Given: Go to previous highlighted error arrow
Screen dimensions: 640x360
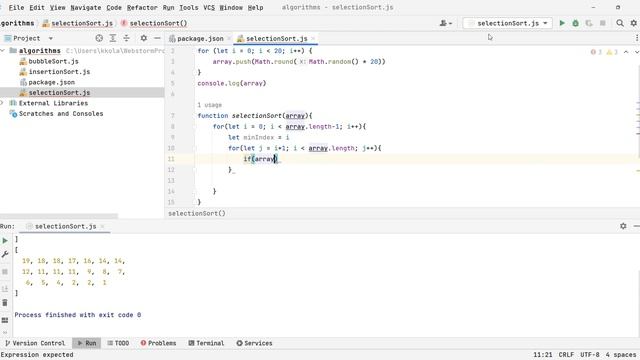Looking at the screenshot, I should [626, 52].
